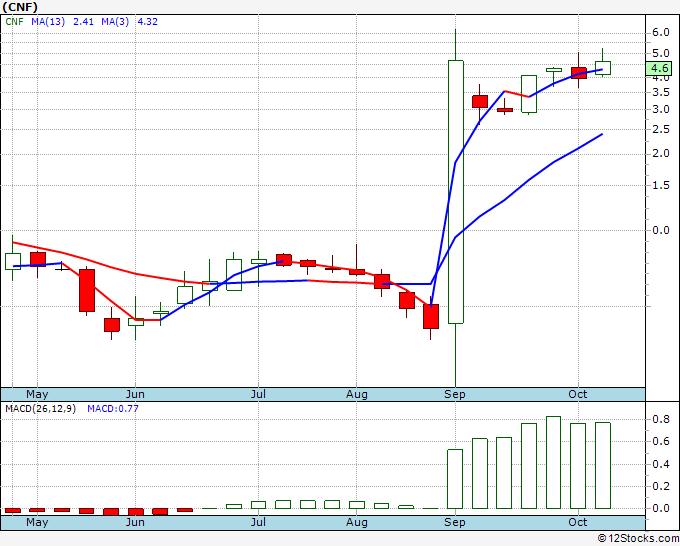The height and width of the screenshot is (546, 680).
Task: Click the Jun label on price axis
Action: (x=135, y=394)
